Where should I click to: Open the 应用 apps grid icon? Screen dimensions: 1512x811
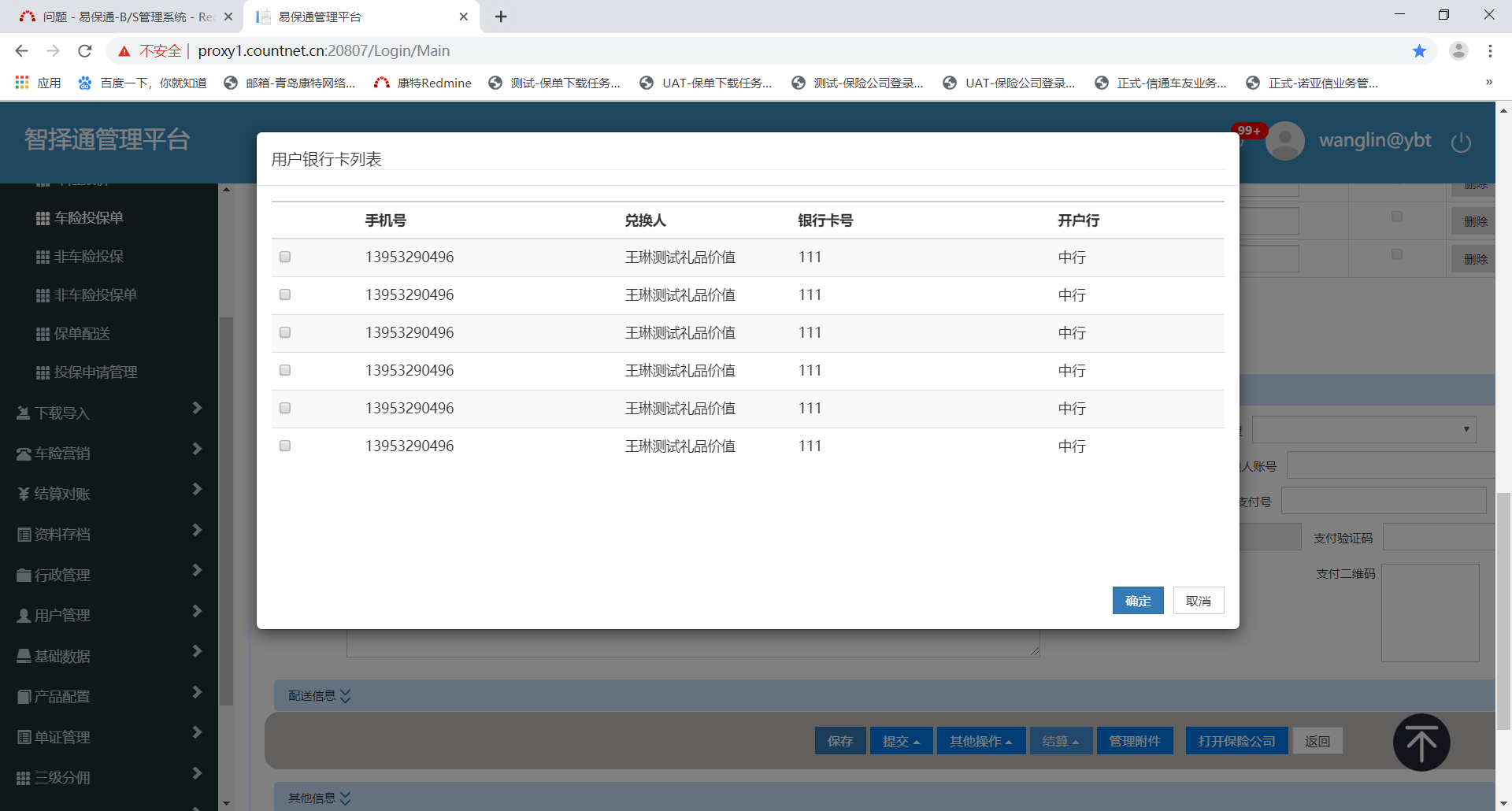pyautogui.click(x=22, y=83)
